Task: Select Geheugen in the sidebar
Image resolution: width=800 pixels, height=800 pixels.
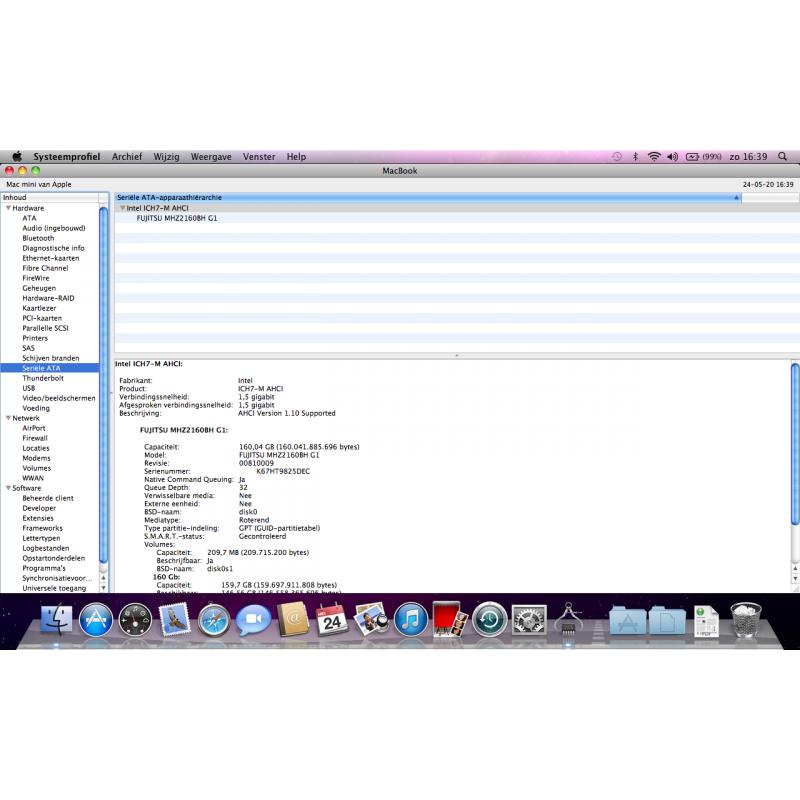Action: click(x=39, y=288)
